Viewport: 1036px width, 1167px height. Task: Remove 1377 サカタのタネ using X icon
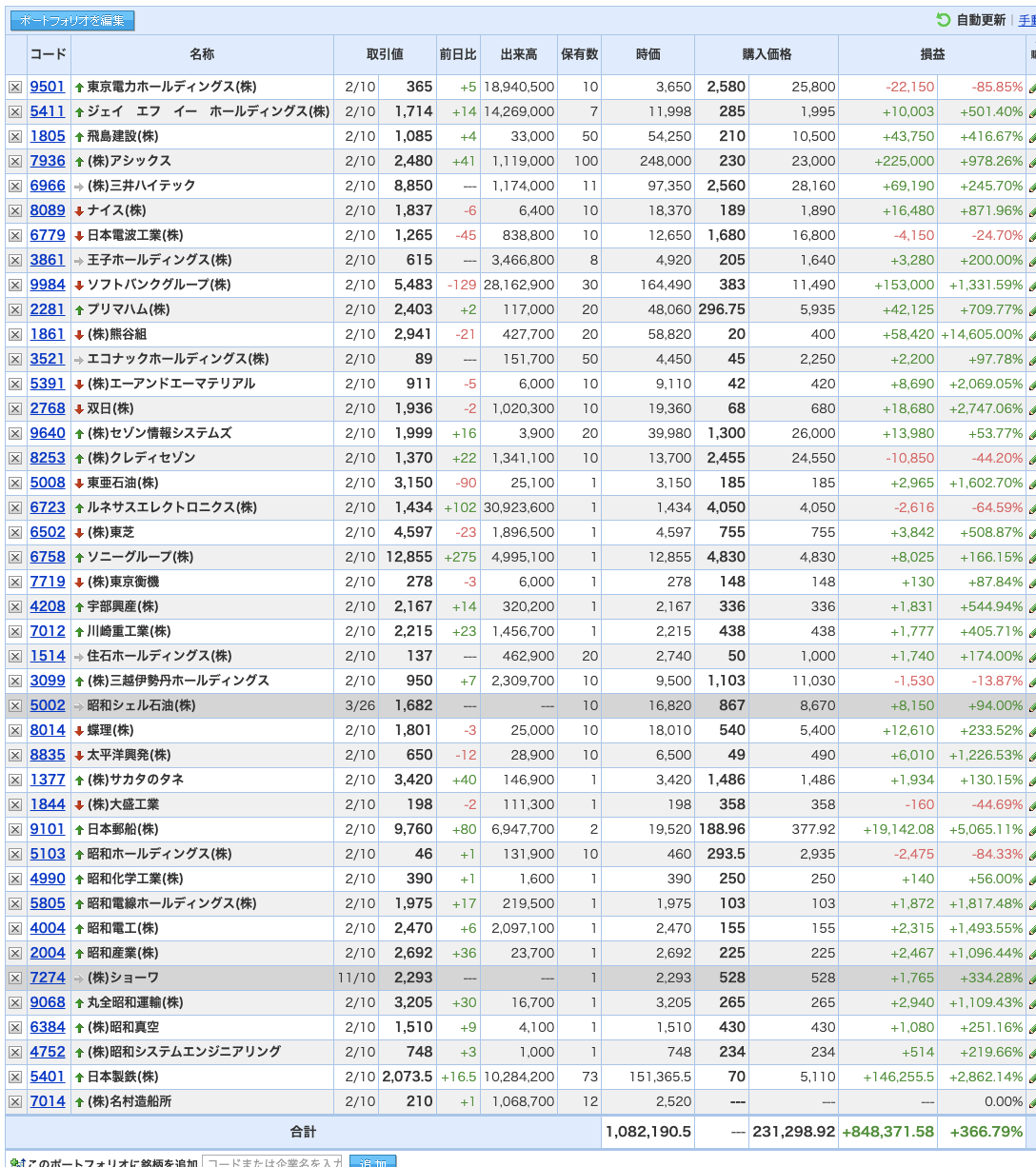click(15, 780)
